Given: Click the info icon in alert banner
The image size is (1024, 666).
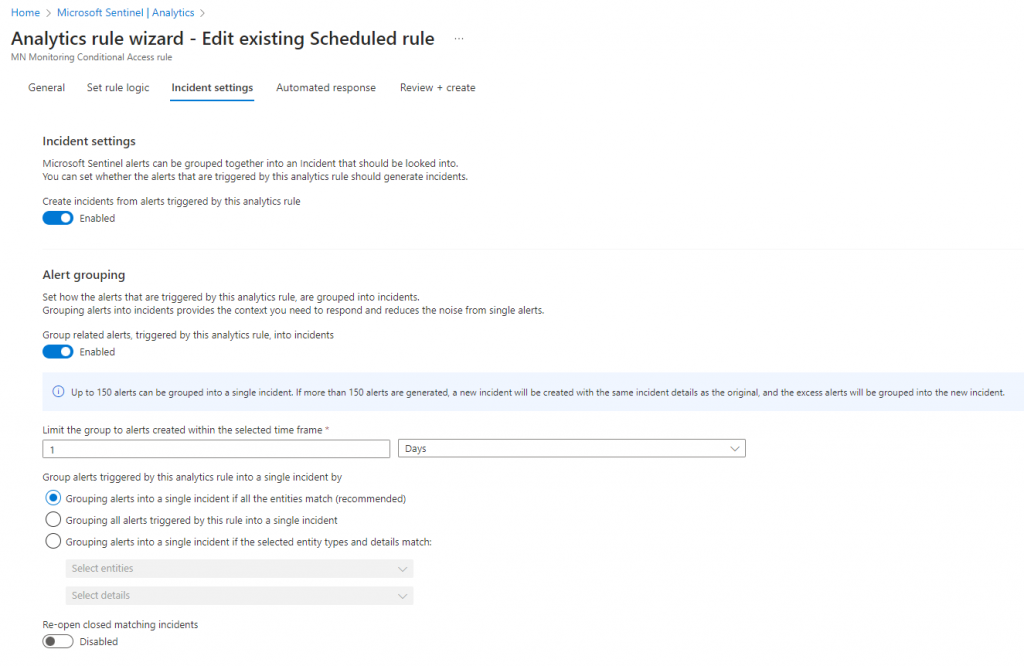Looking at the screenshot, I should coord(58,392).
